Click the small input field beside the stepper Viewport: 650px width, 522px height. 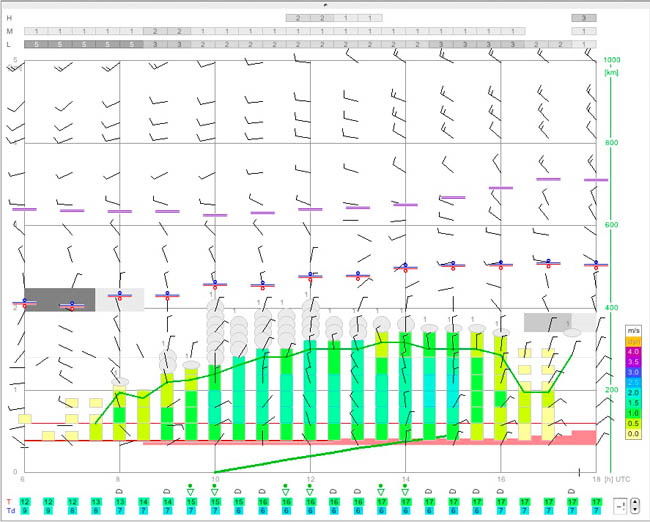[x=621, y=506]
